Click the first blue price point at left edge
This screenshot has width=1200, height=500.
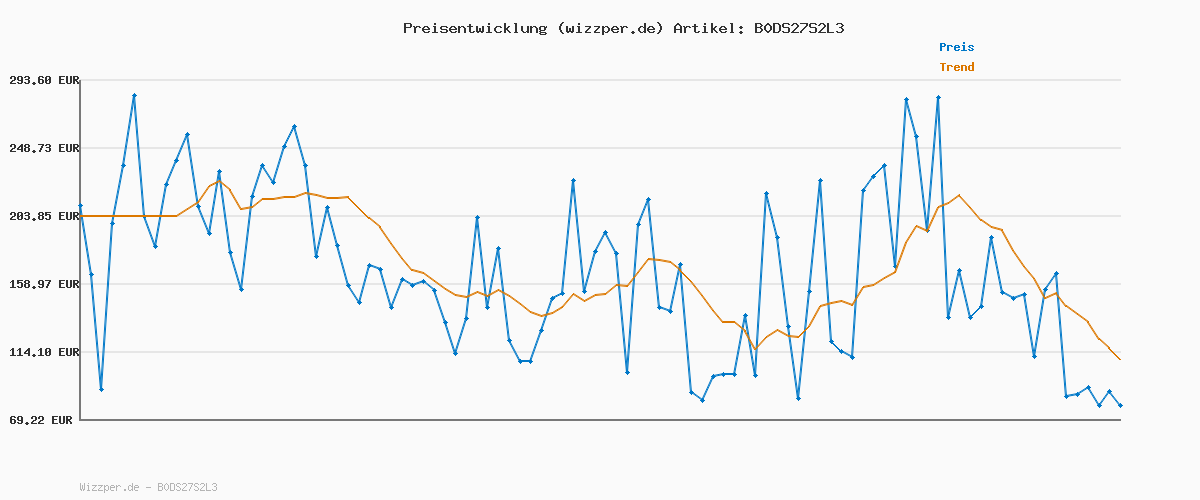pos(81,206)
